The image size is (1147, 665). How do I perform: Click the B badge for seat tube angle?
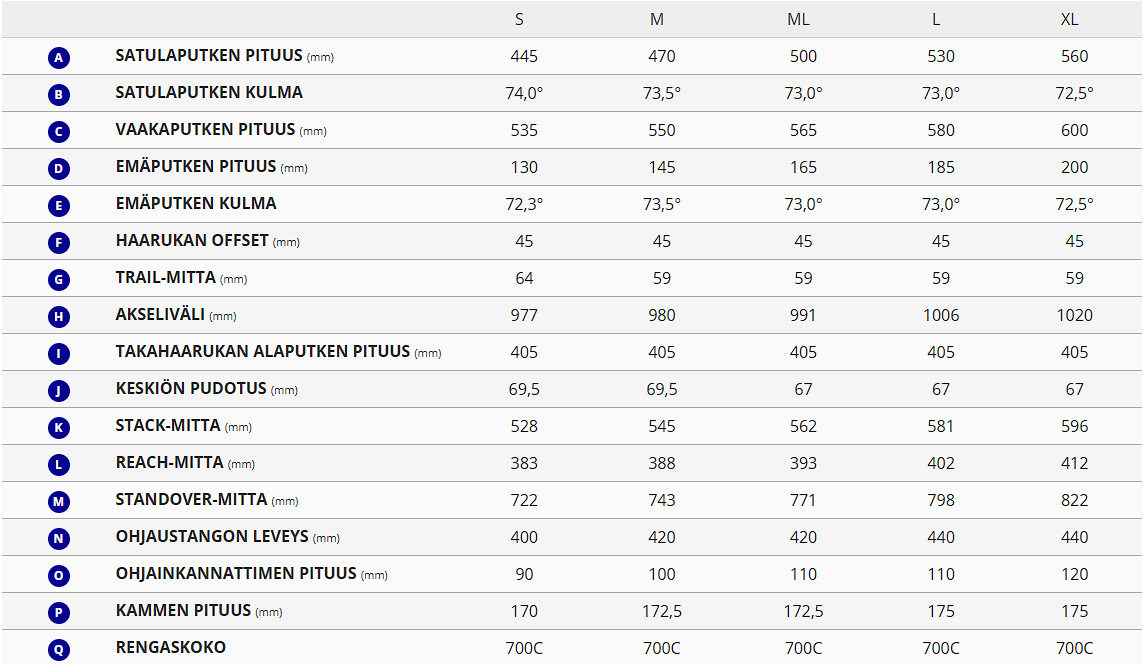tap(59, 95)
